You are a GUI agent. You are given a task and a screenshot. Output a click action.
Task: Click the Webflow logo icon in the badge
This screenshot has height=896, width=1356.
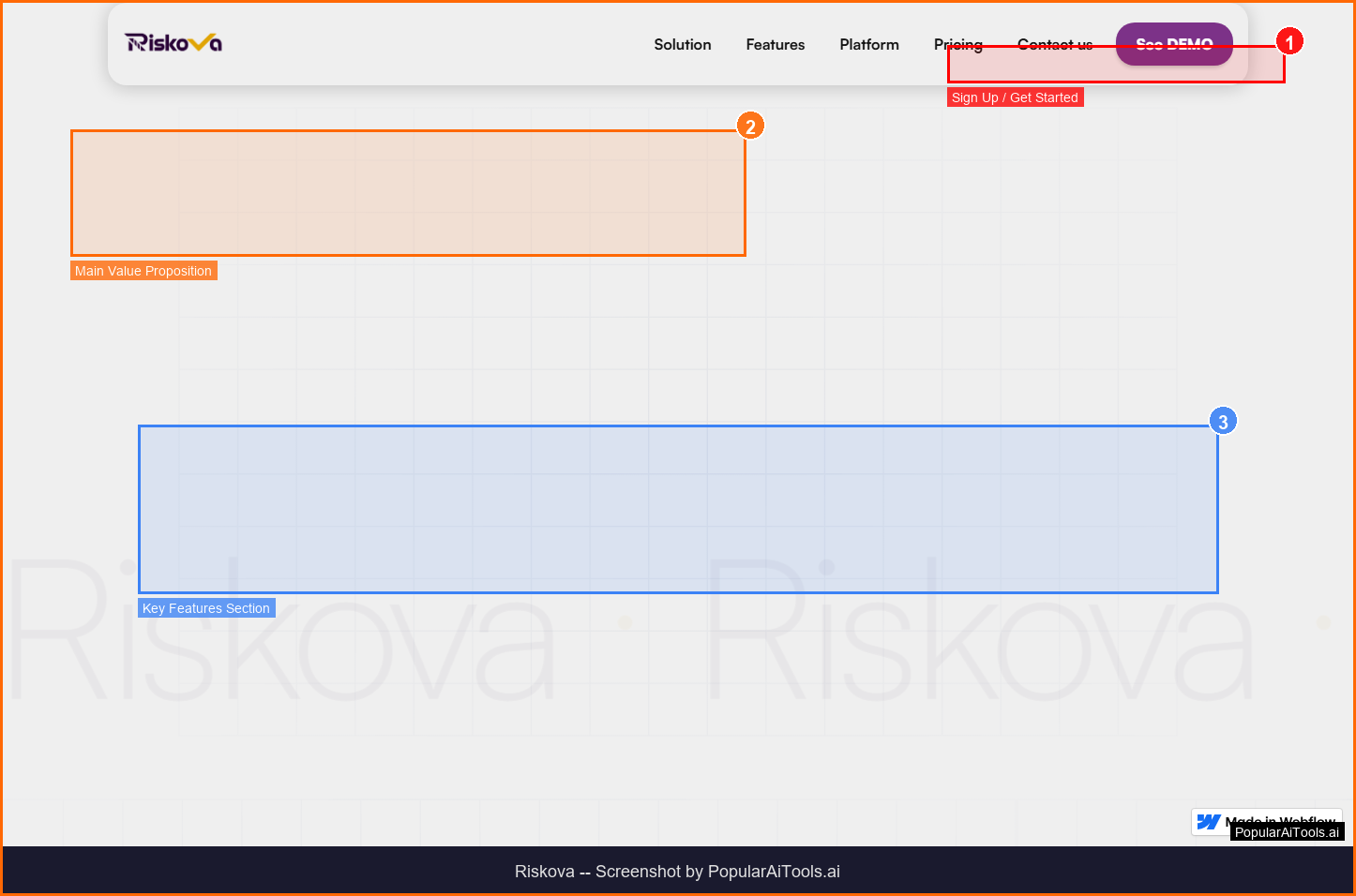[1208, 821]
